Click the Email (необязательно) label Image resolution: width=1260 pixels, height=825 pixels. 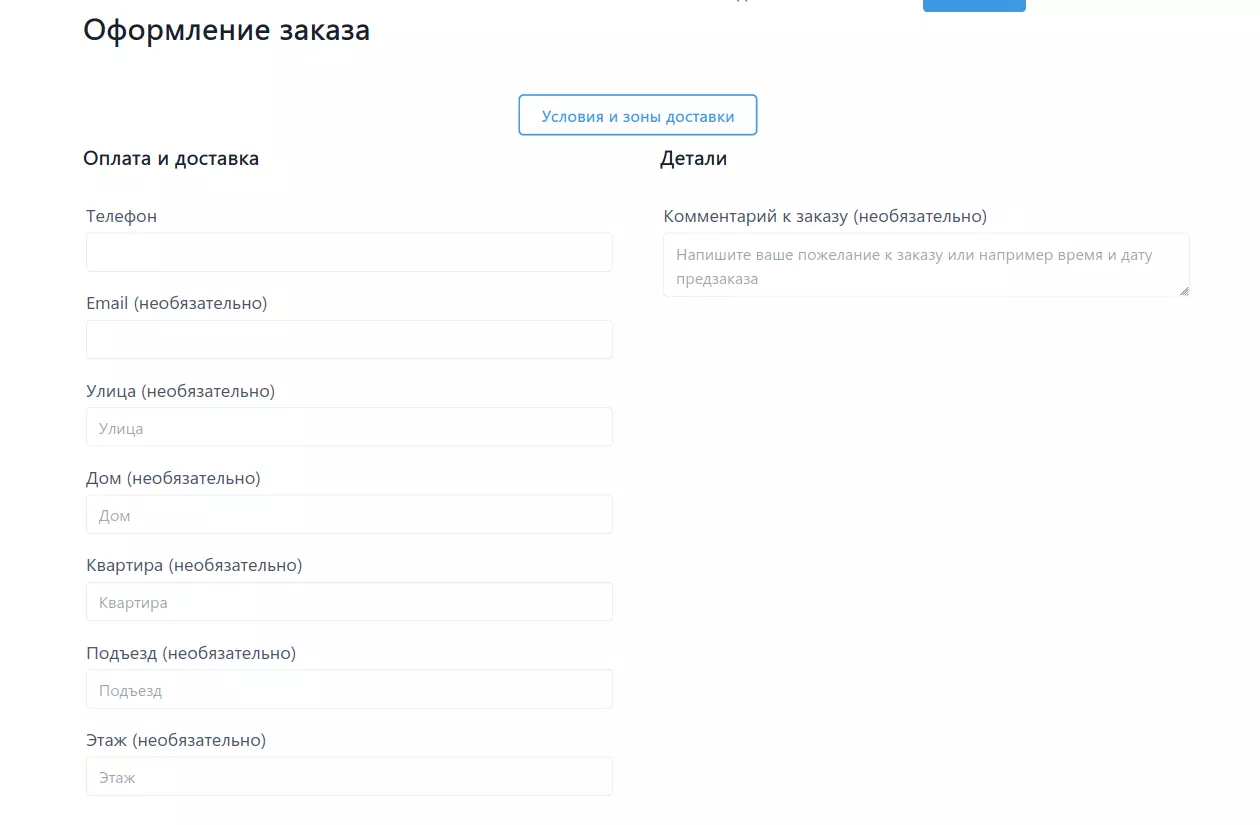click(176, 303)
